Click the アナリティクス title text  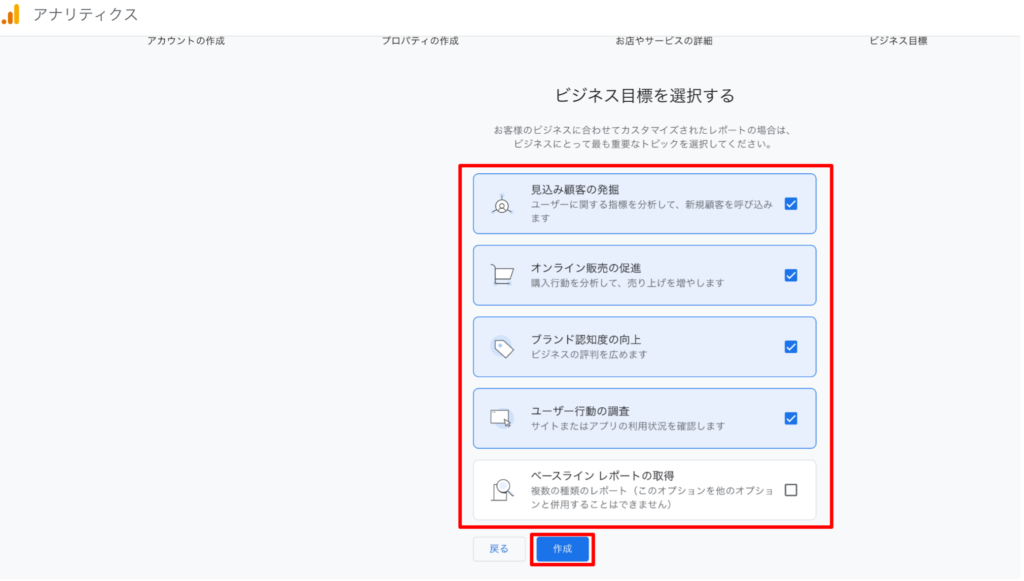(x=86, y=15)
